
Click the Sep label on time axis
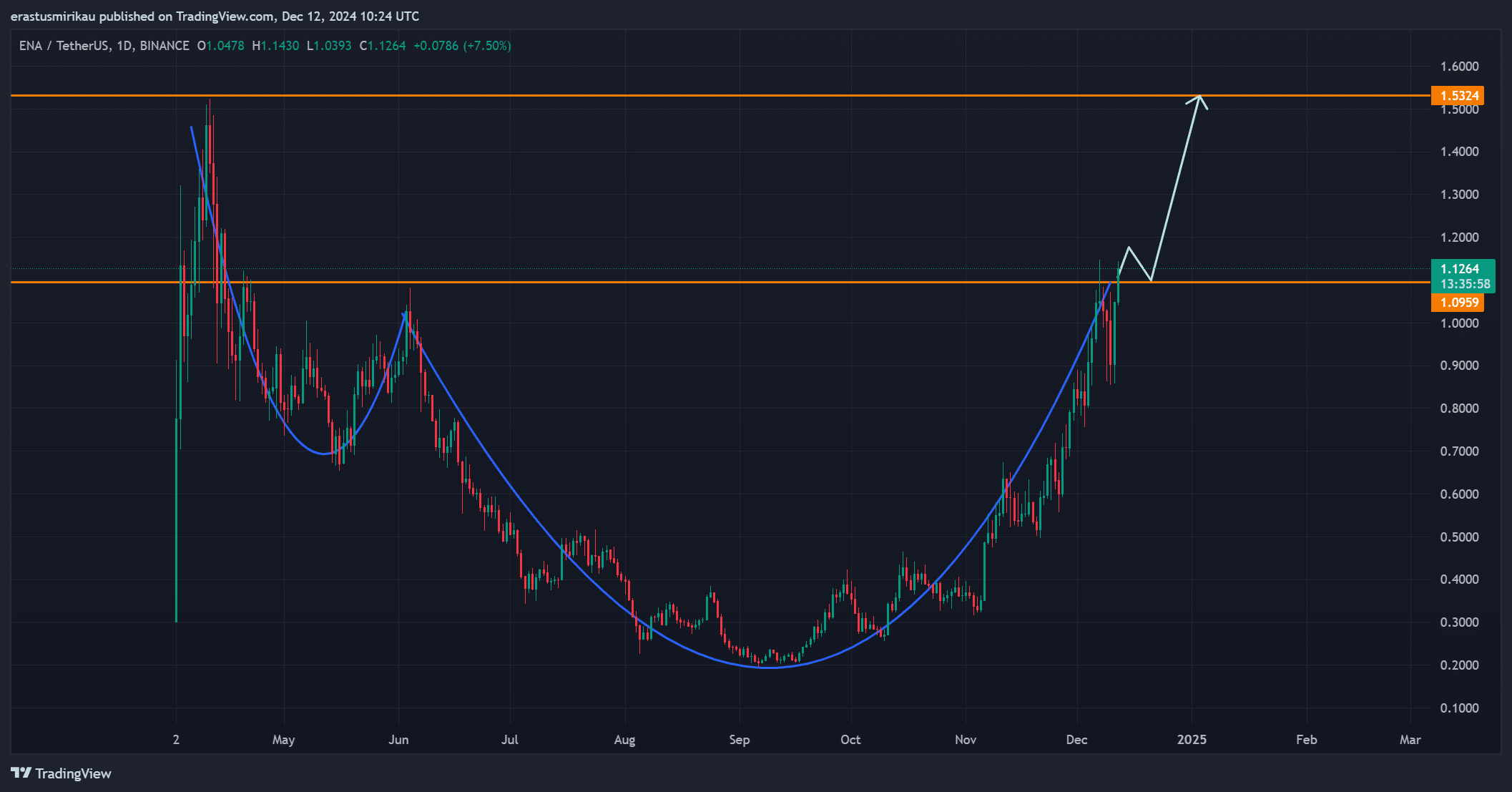(739, 740)
